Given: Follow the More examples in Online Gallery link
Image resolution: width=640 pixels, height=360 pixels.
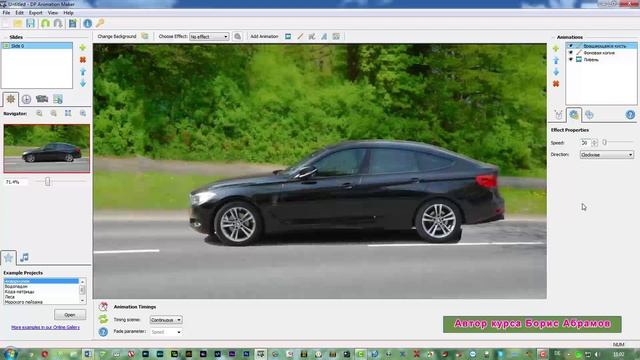Looking at the screenshot, I should click(45, 327).
